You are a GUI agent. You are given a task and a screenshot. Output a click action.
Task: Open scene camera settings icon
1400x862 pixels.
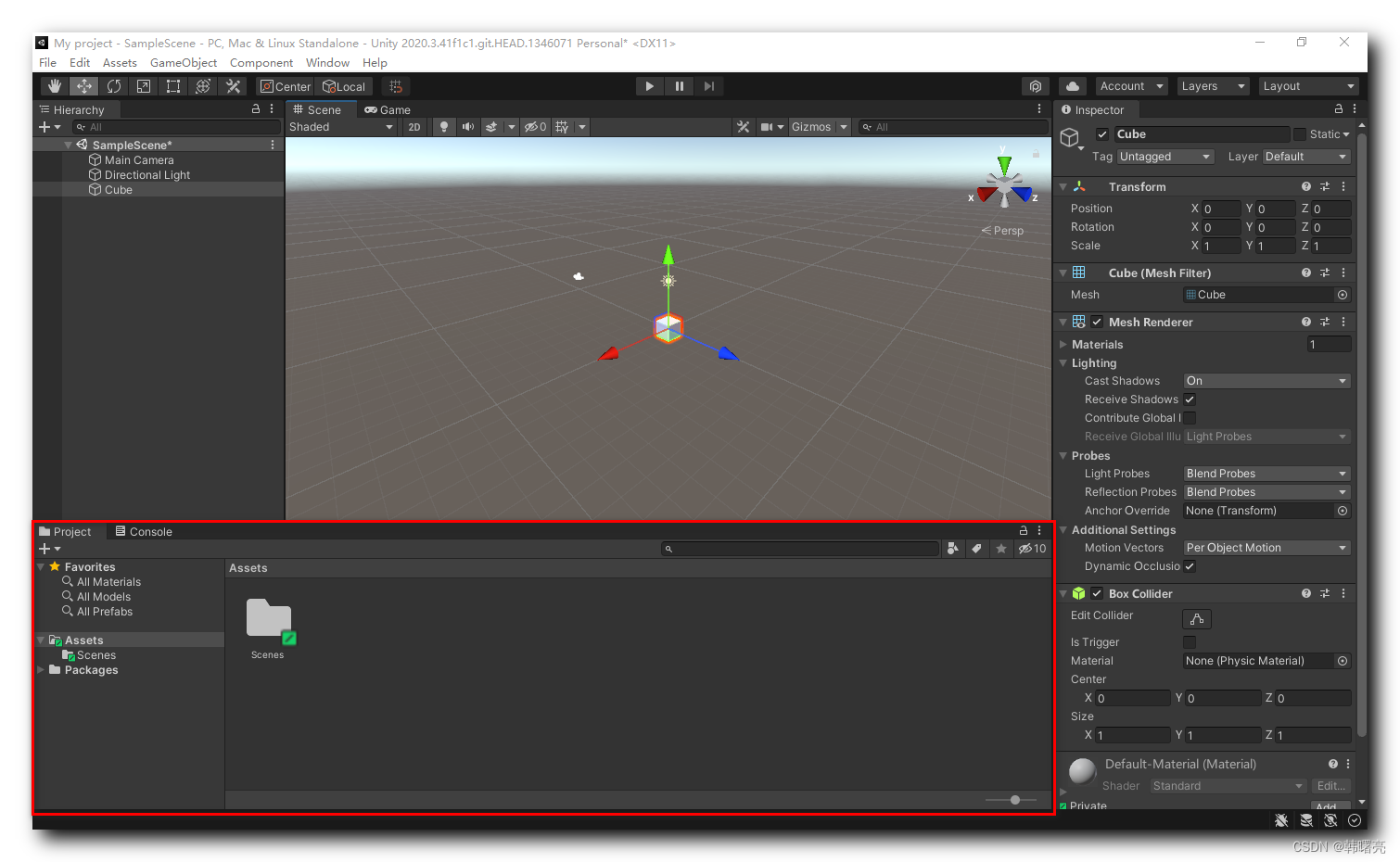pyautogui.click(x=767, y=127)
